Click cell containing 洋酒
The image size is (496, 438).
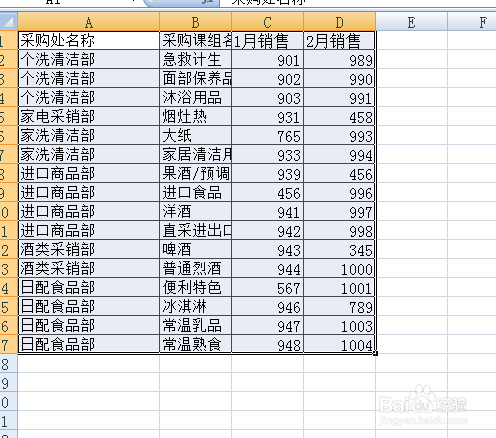point(196,212)
